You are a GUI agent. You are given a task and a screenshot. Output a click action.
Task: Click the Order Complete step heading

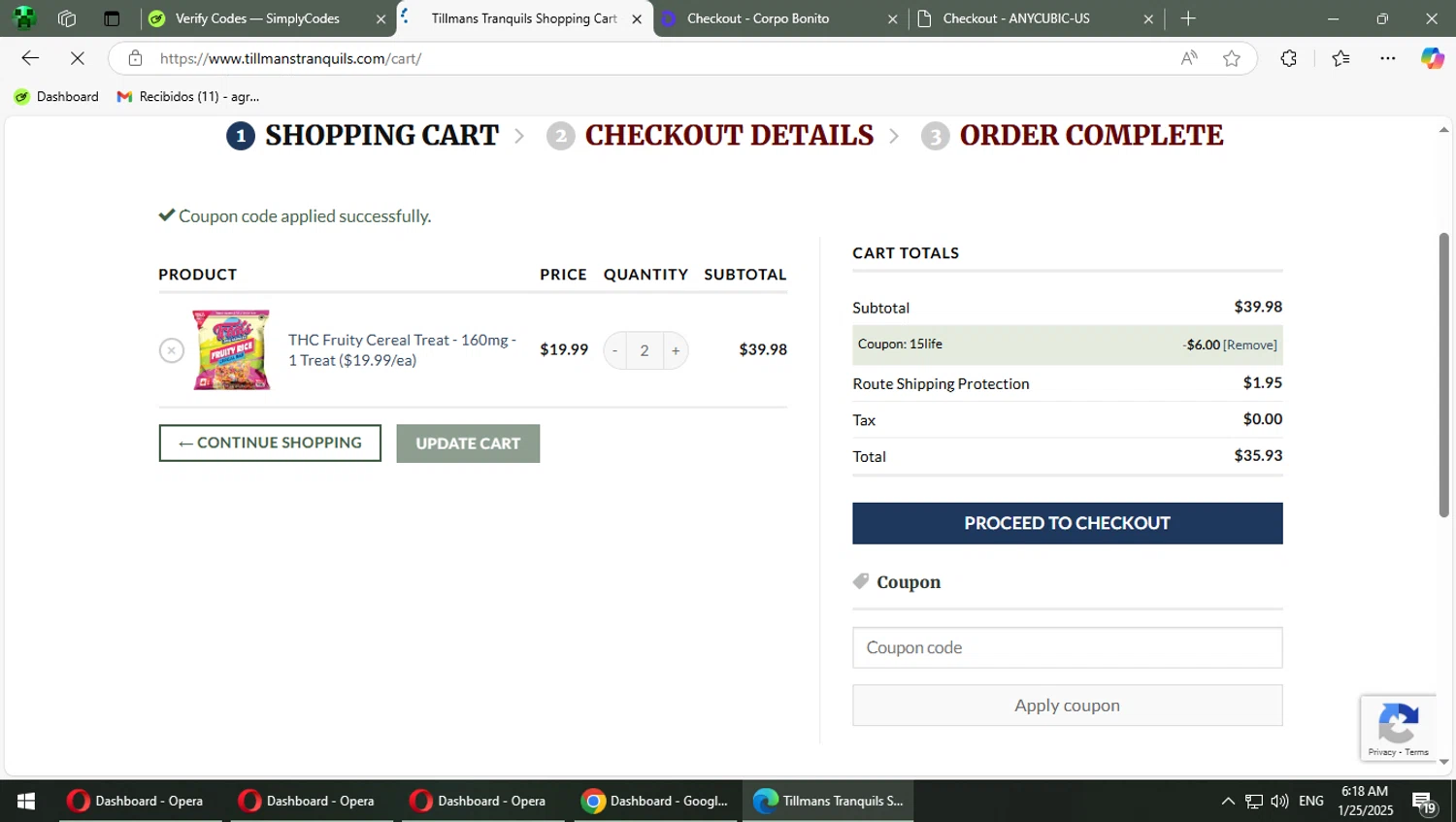1091,135
